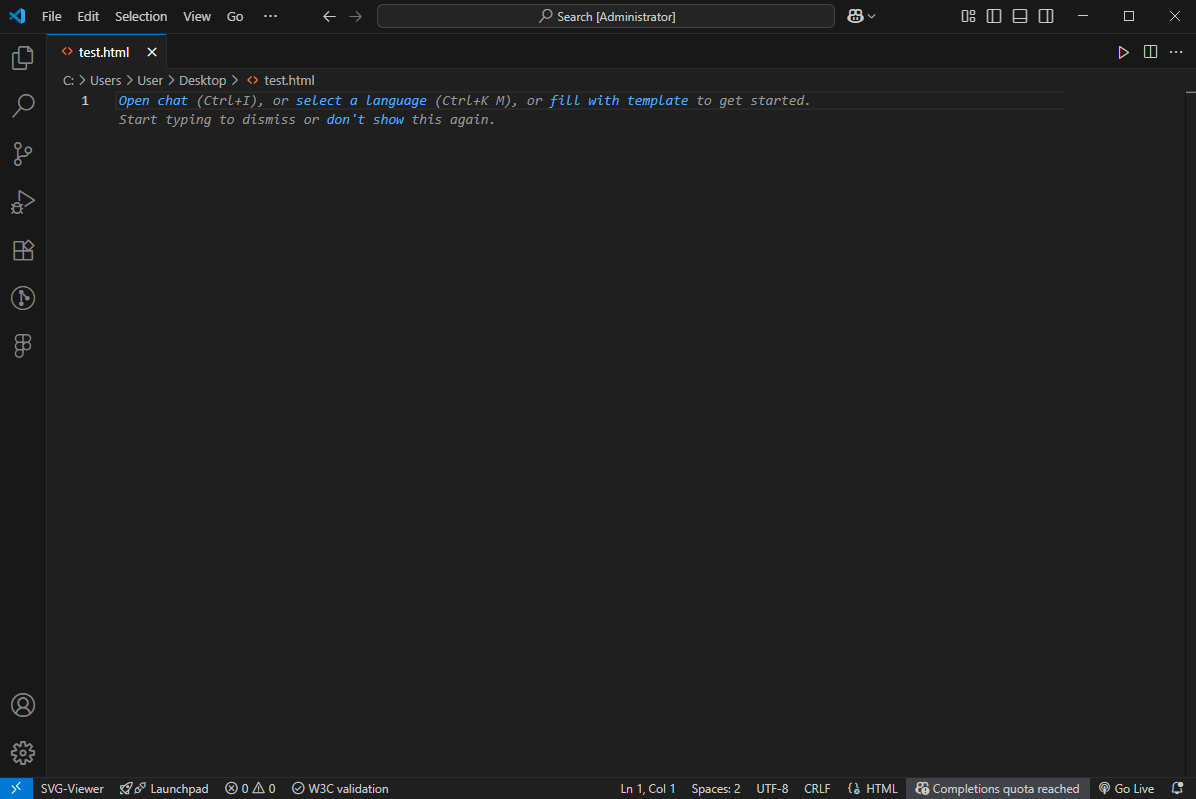Expand the Customize Layout options

(967, 16)
